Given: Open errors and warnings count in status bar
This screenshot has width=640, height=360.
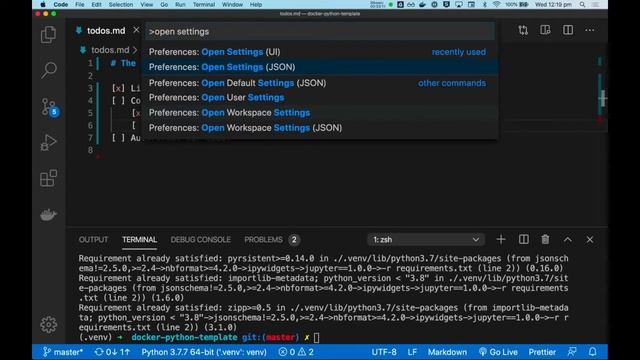Looking at the screenshot, I should tap(296, 352).
